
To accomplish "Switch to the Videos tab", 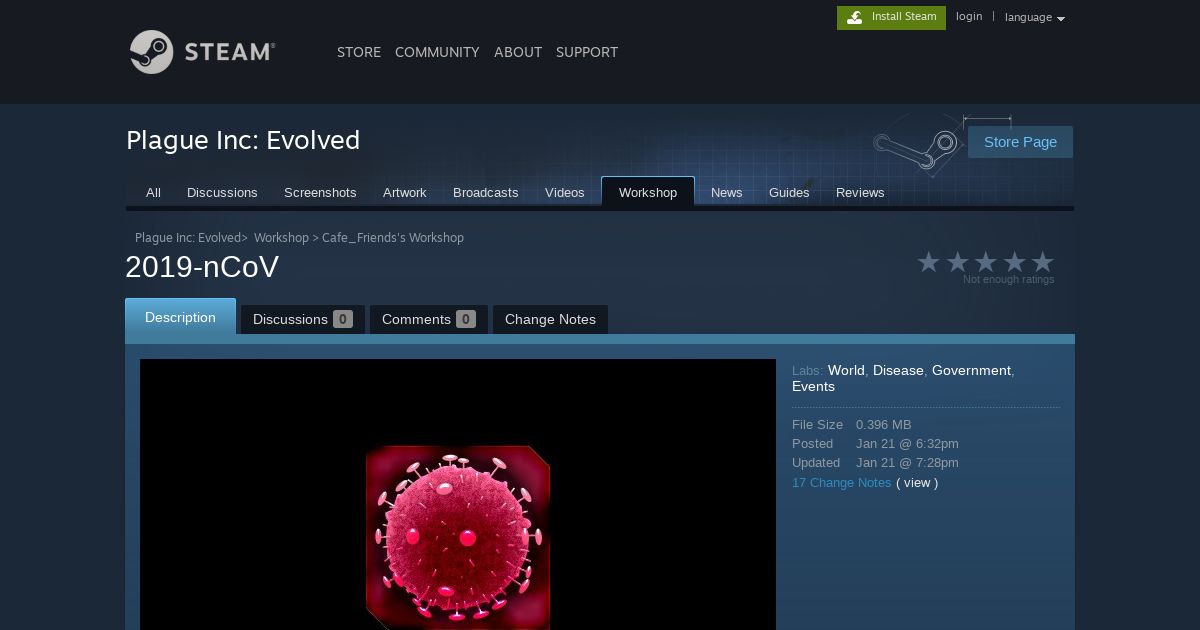I will coord(565,193).
